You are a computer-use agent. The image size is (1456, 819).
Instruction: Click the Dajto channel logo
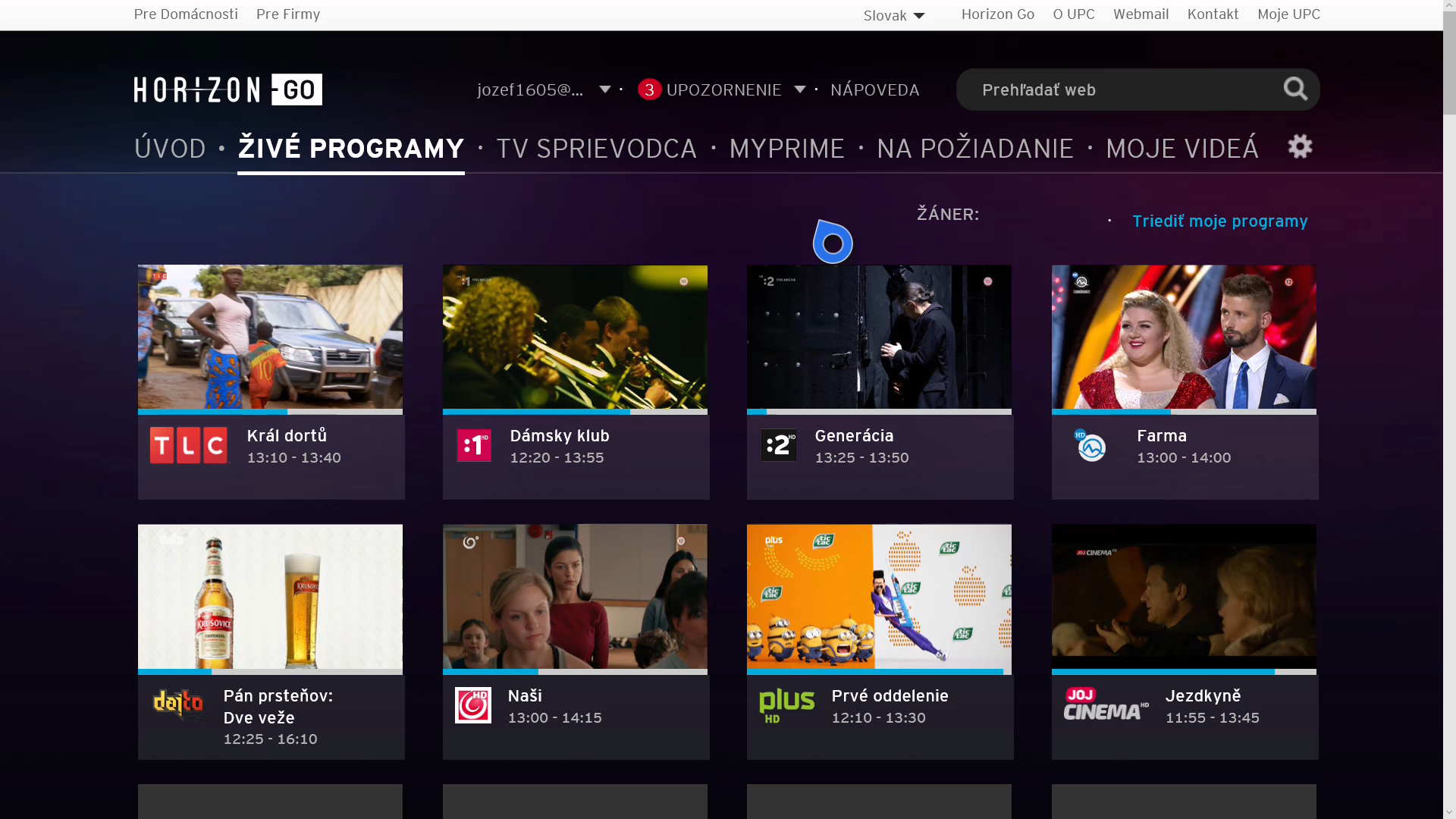click(178, 704)
